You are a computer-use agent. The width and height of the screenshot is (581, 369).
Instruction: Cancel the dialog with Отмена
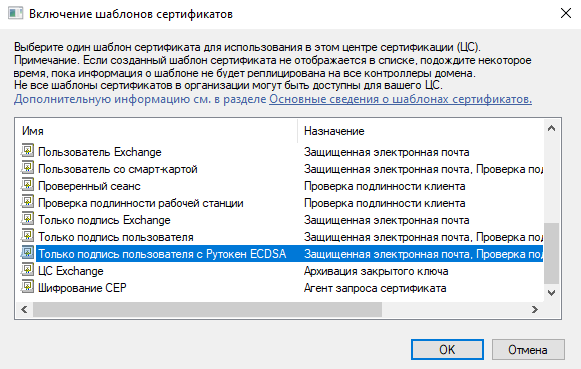[x=528, y=349]
